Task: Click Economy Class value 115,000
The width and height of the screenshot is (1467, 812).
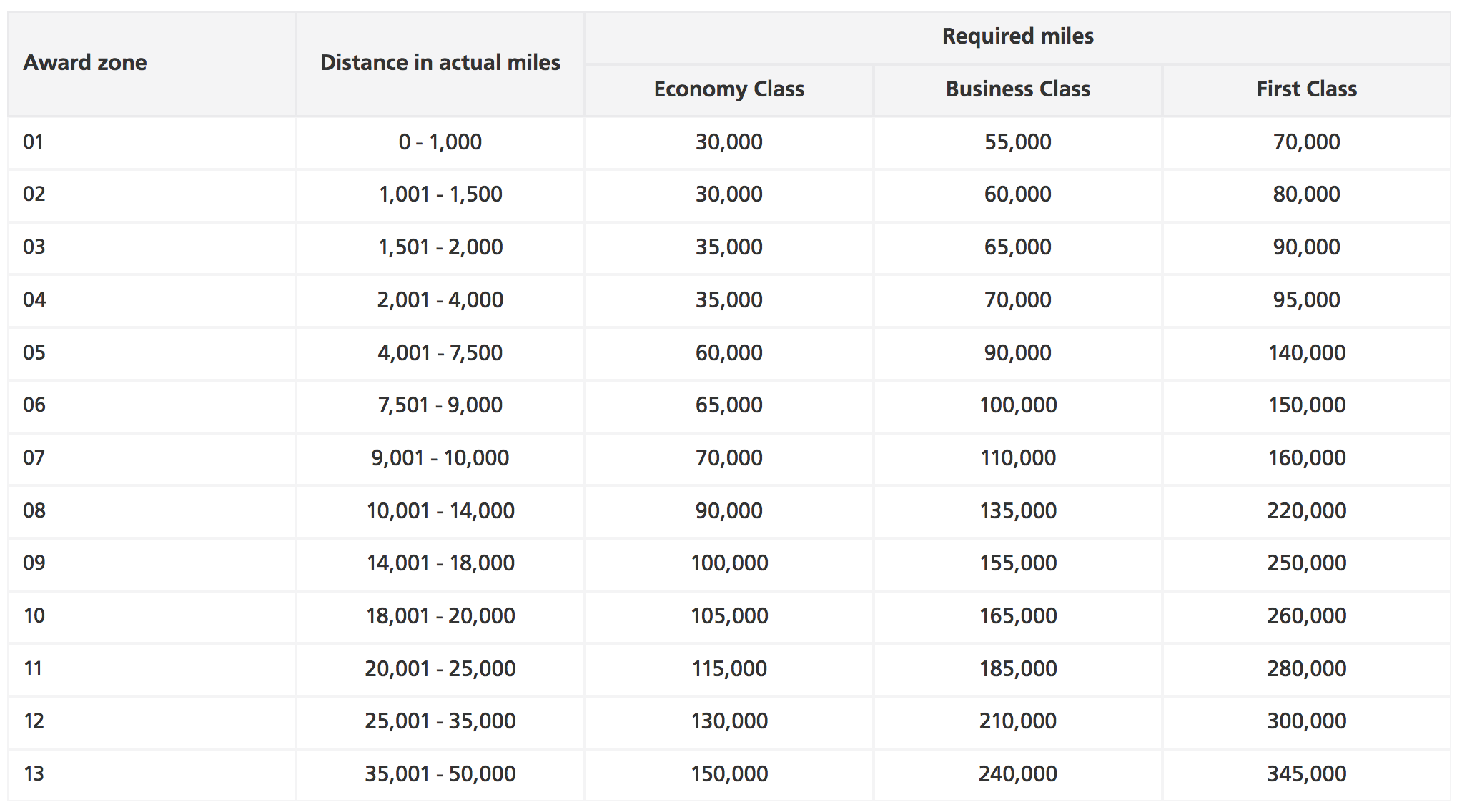Action: coord(728,668)
